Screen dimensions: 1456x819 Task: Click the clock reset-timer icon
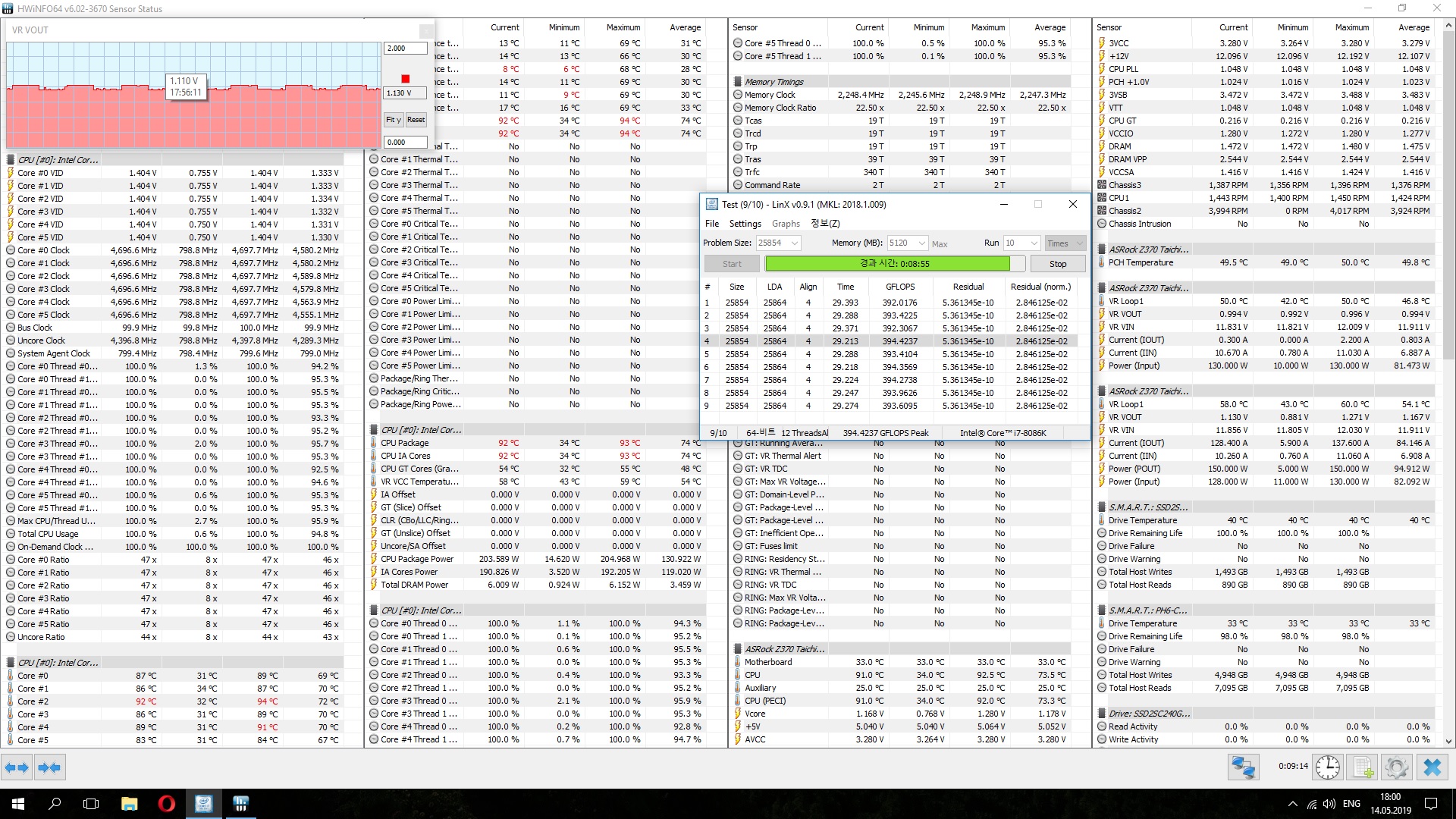(1327, 767)
